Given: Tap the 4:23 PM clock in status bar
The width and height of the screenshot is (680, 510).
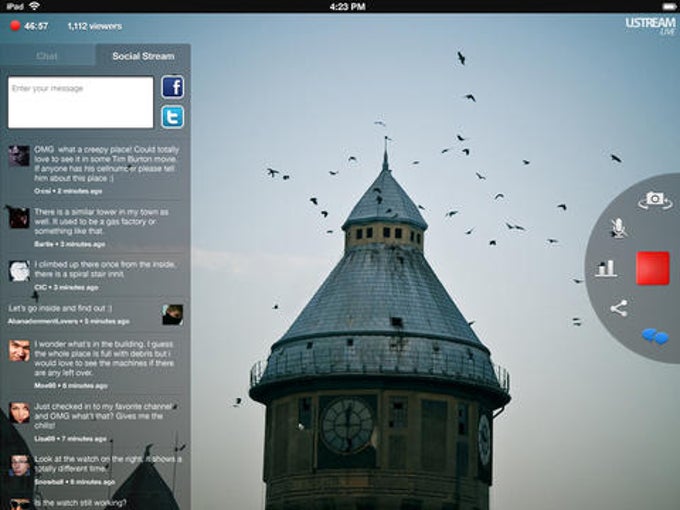Looking at the screenshot, I should click(x=347, y=7).
